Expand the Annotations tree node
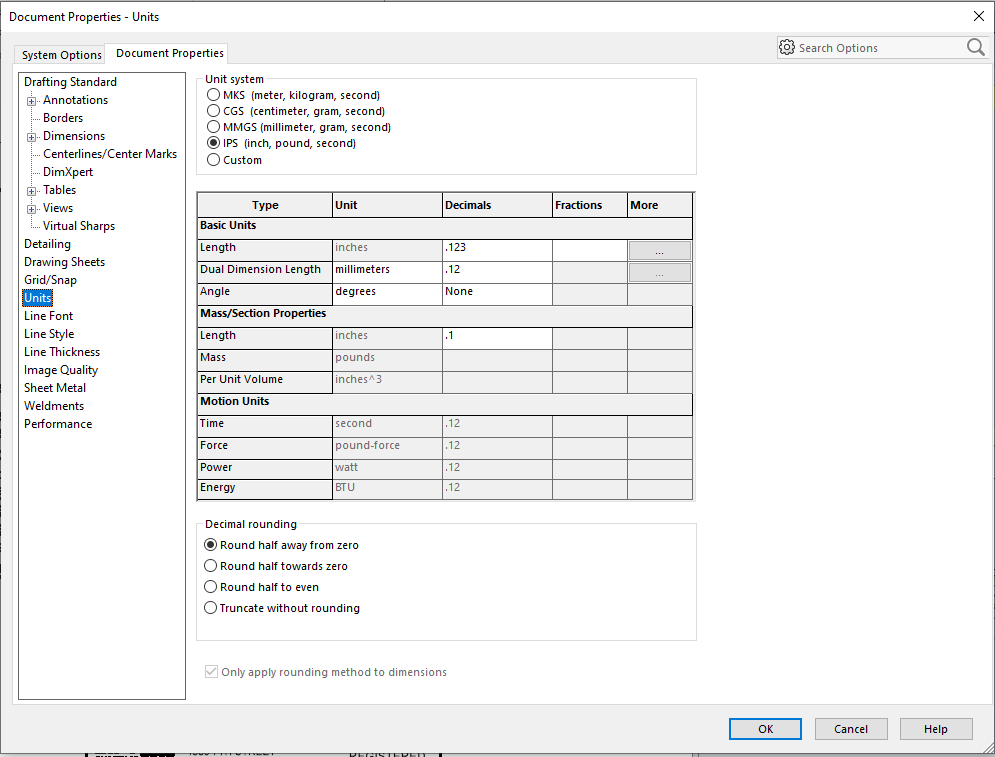995x757 pixels. pos(32,101)
